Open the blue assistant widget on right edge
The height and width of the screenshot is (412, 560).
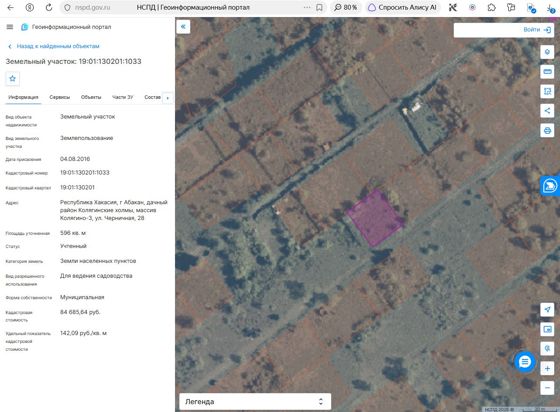point(550,186)
